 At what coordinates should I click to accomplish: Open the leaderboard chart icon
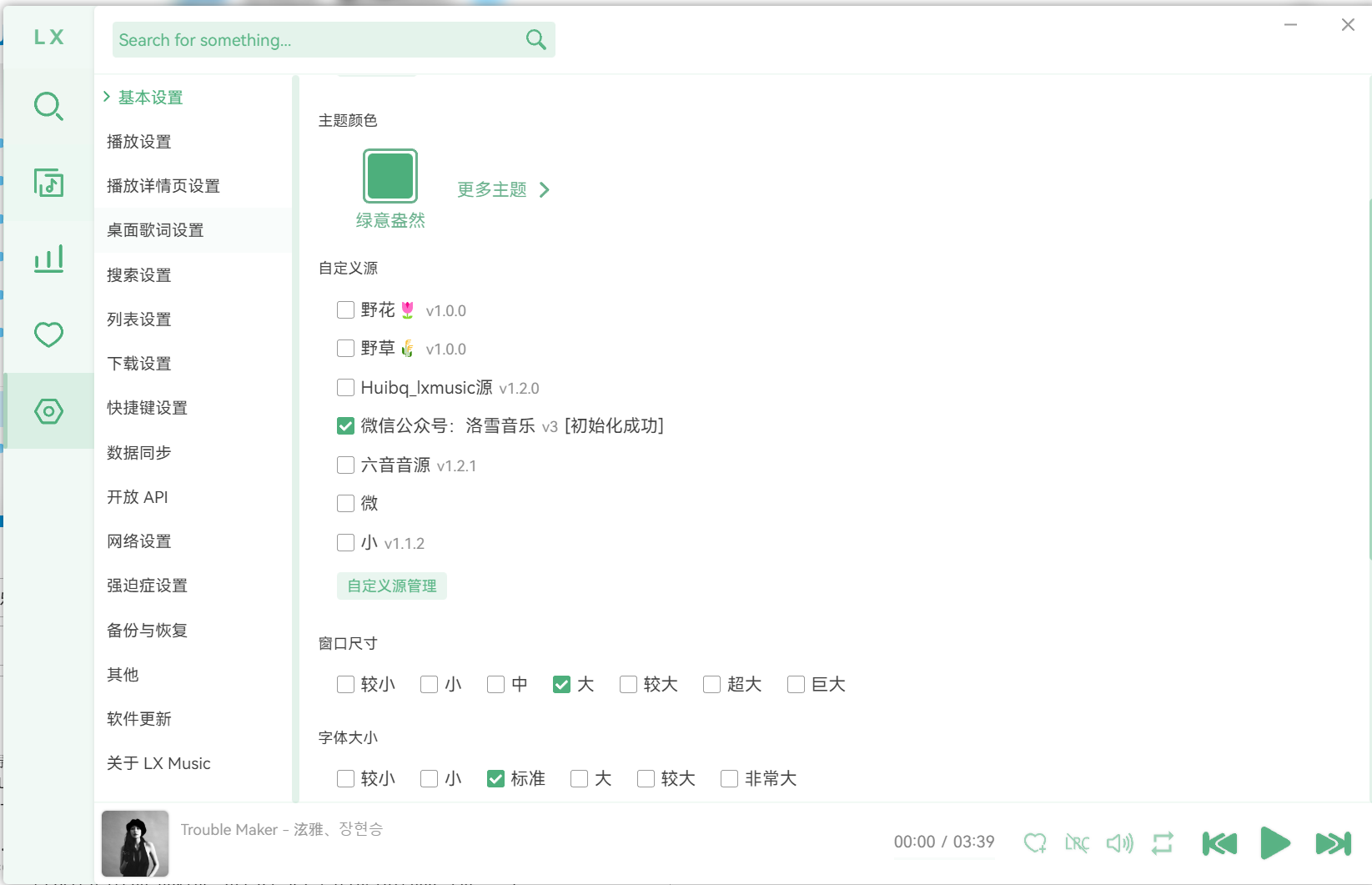[x=48, y=259]
